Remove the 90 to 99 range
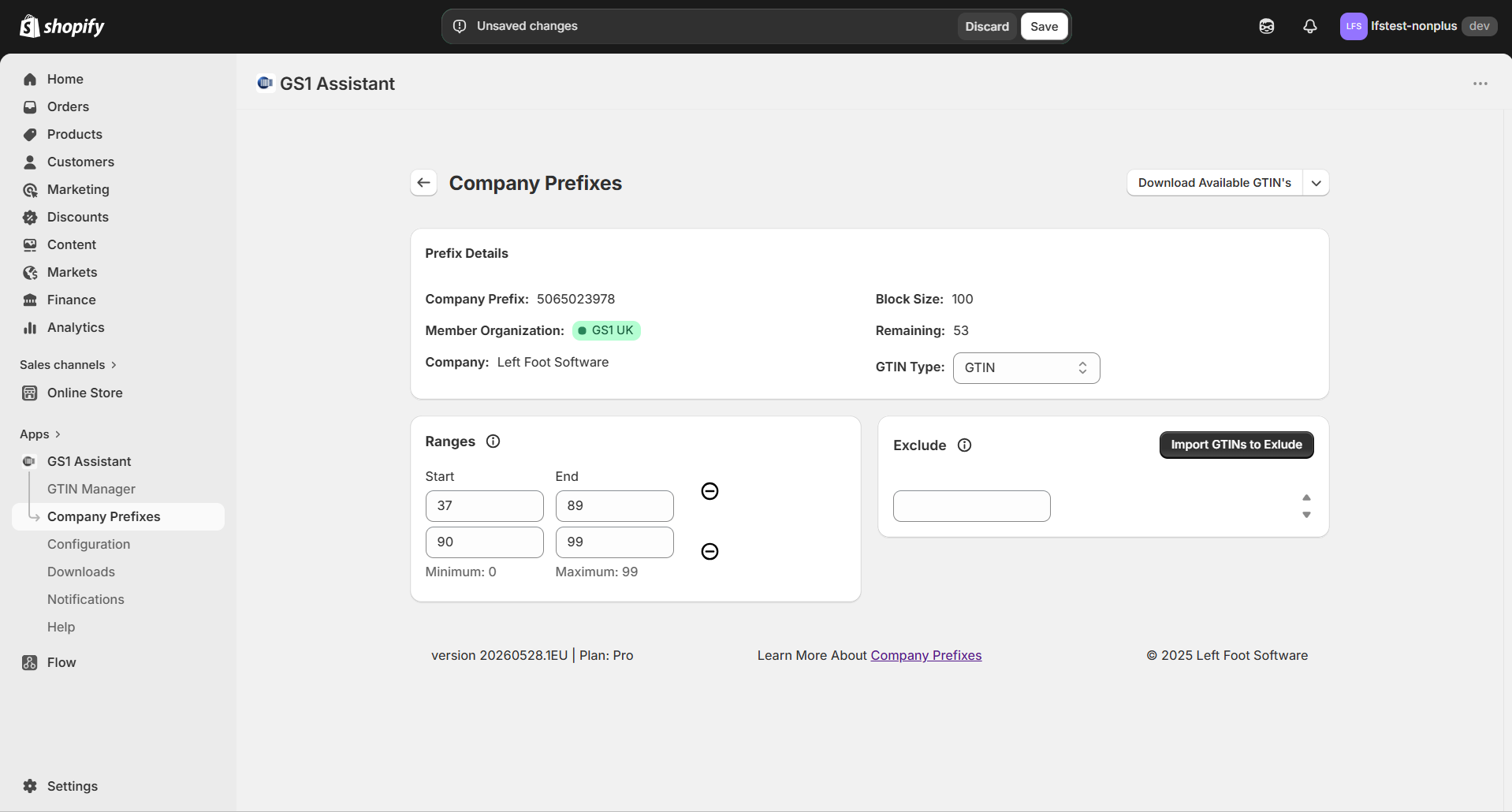The image size is (1512, 812). coord(709,551)
